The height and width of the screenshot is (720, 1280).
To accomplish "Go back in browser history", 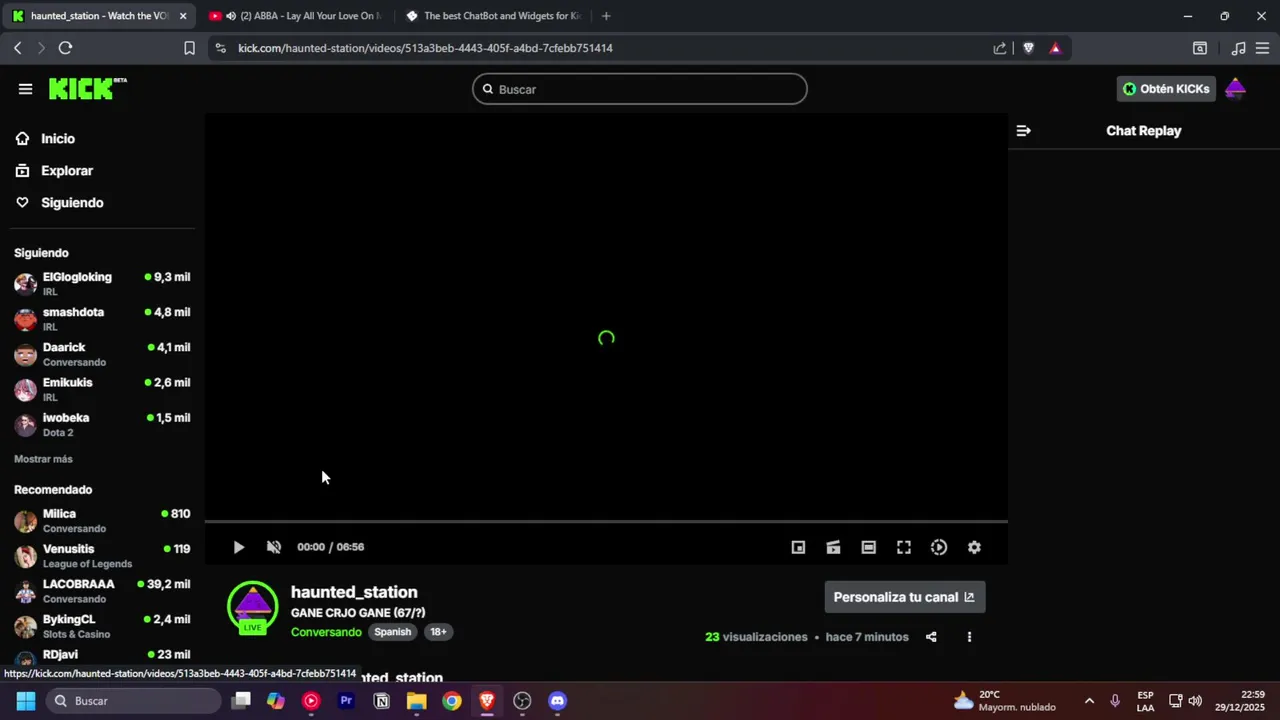I will pos(17,48).
